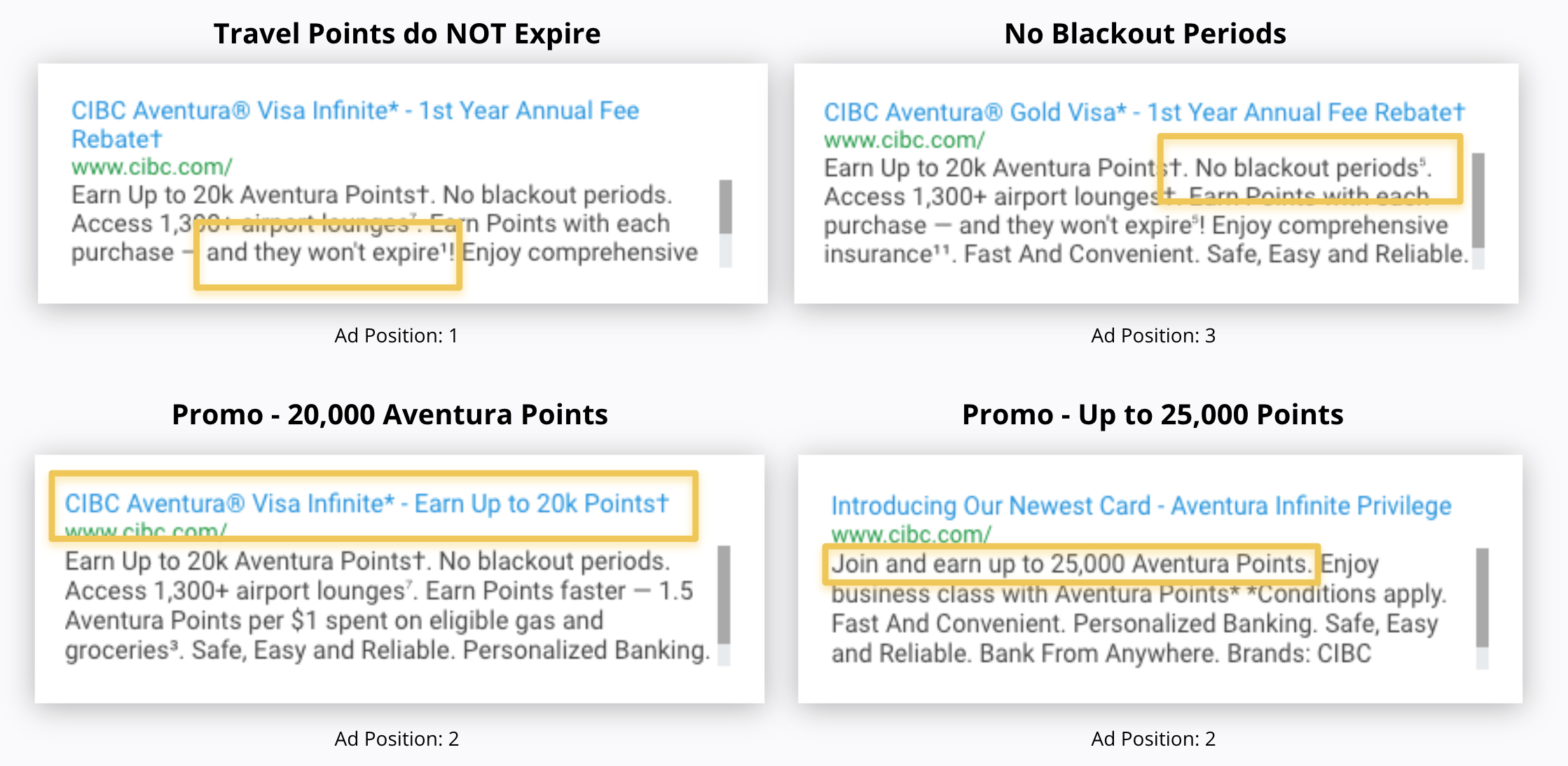
Task: Click the scrollbar in the 20k Points promo ad
Action: pos(724,595)
